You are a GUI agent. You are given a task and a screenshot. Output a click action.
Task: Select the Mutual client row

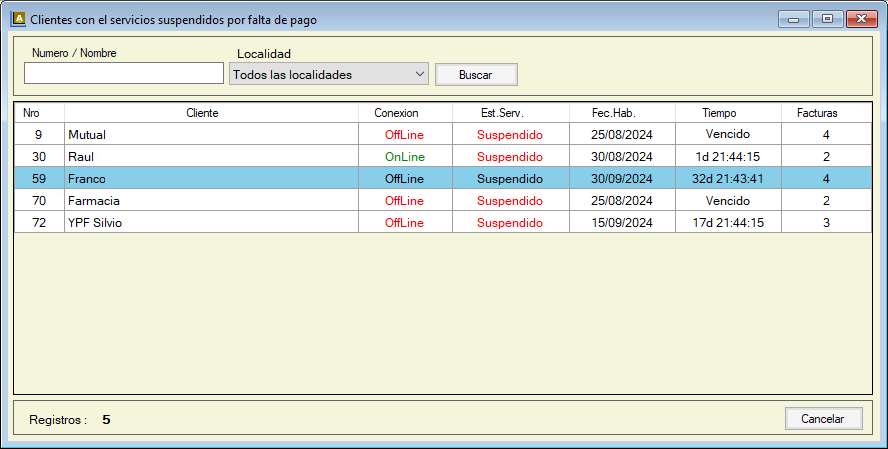[210, 134]
